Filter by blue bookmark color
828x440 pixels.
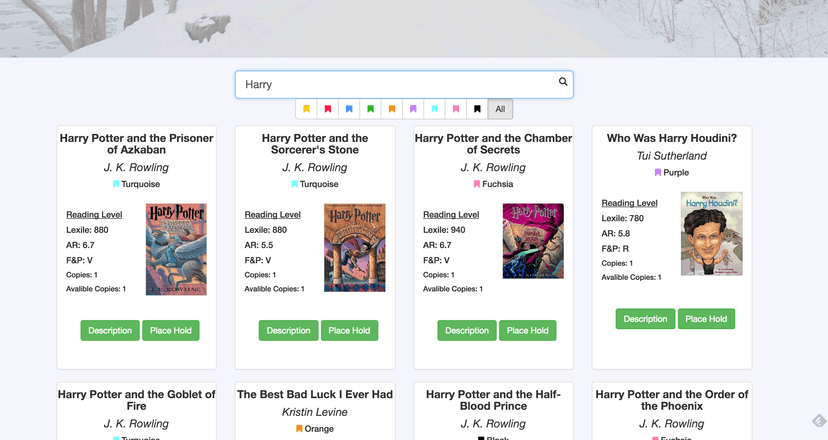(x=349, y=109)
